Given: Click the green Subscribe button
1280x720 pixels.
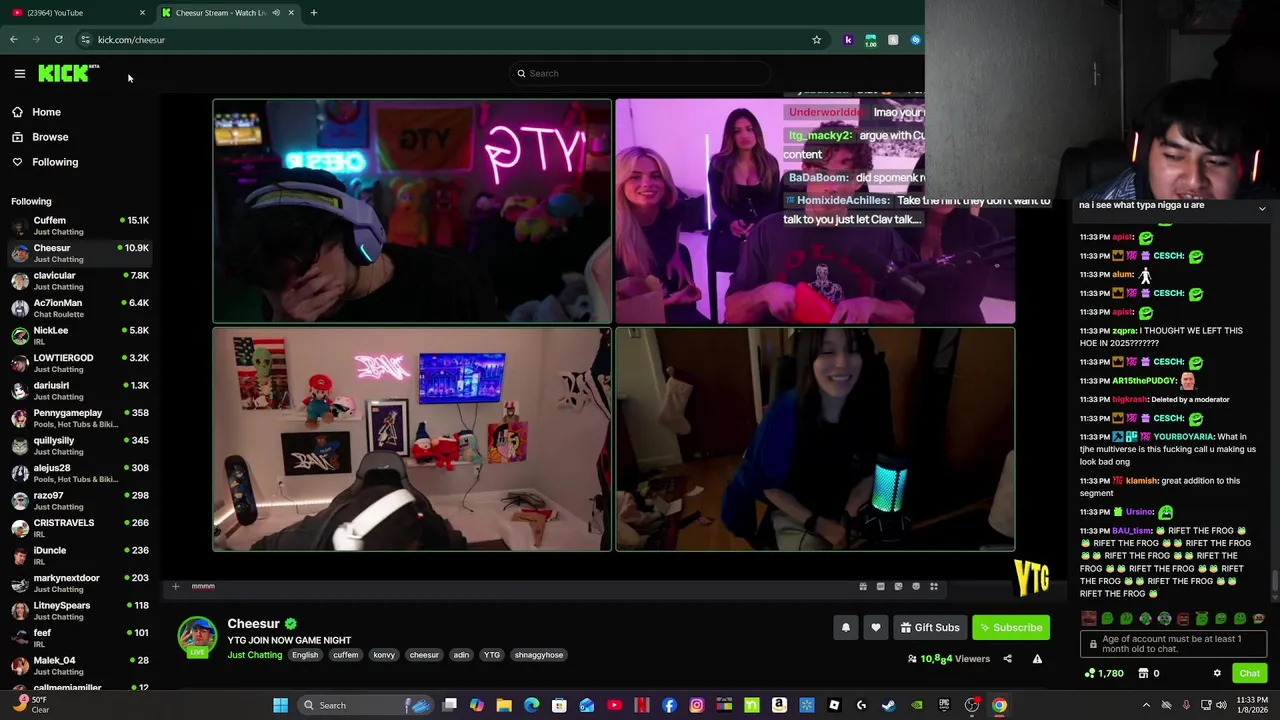Looking at the screenshot, I should click(1011, 628).
